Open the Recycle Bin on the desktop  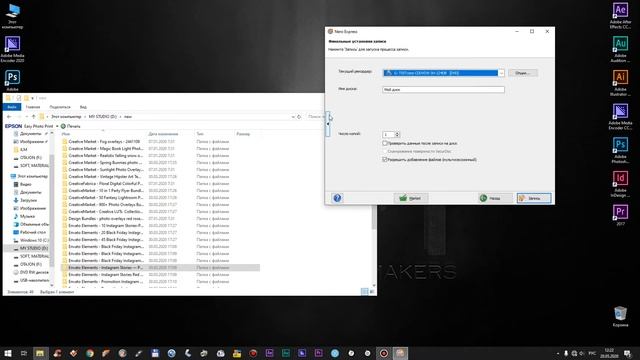click(620, 316)
